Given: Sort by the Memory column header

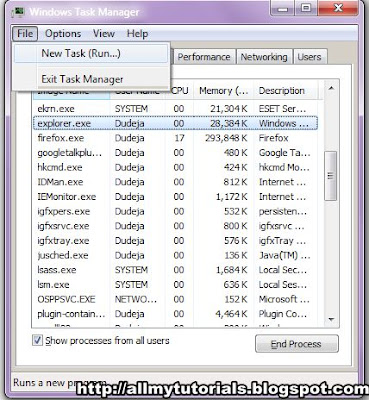Looking at the screenshot, I should click(223, 91).
